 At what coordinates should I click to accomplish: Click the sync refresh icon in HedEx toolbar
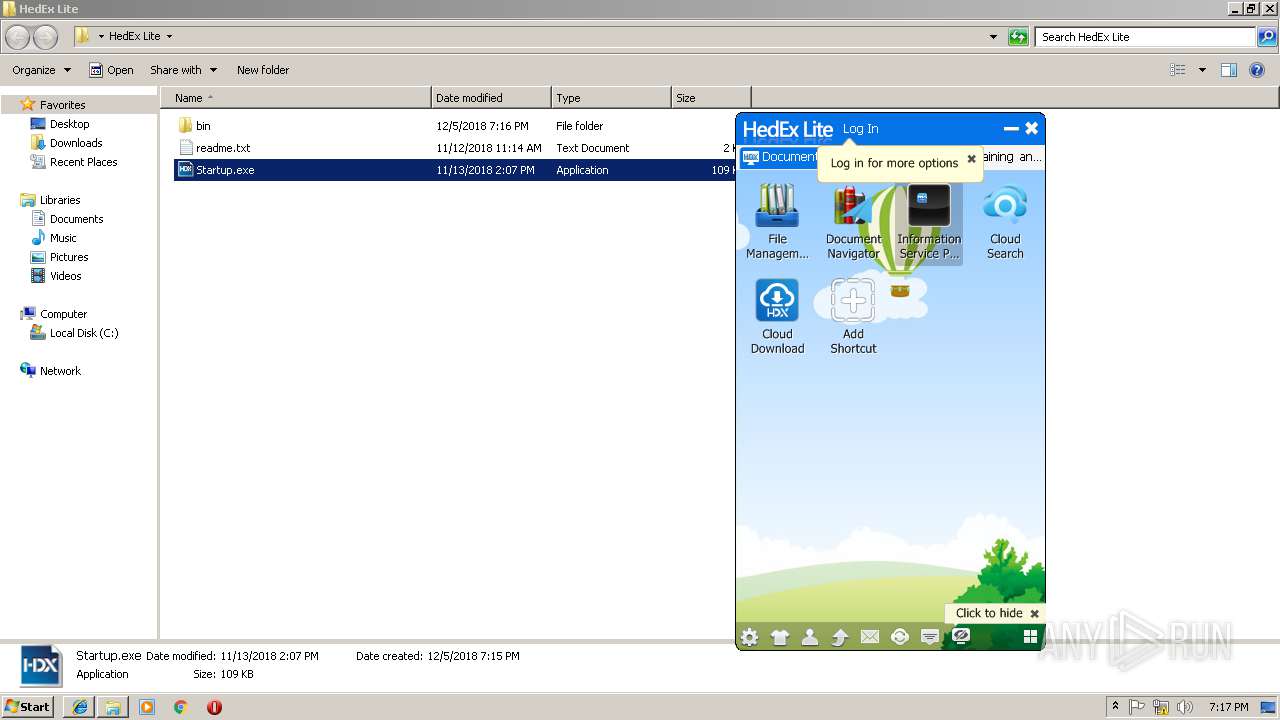point(900,637)
